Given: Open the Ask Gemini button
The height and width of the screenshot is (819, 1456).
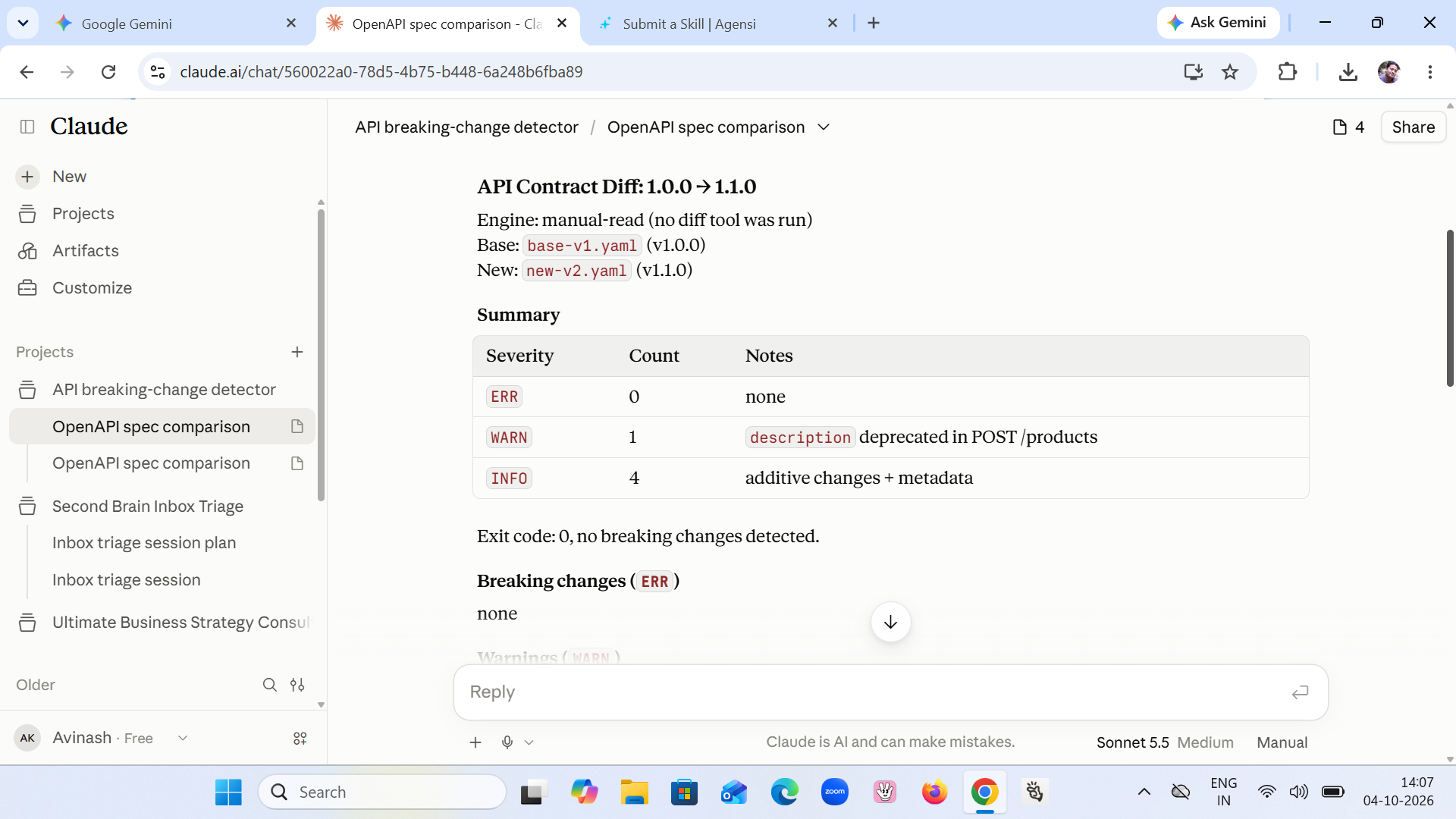Looking at the screenshot, I should click(1218, 23).
